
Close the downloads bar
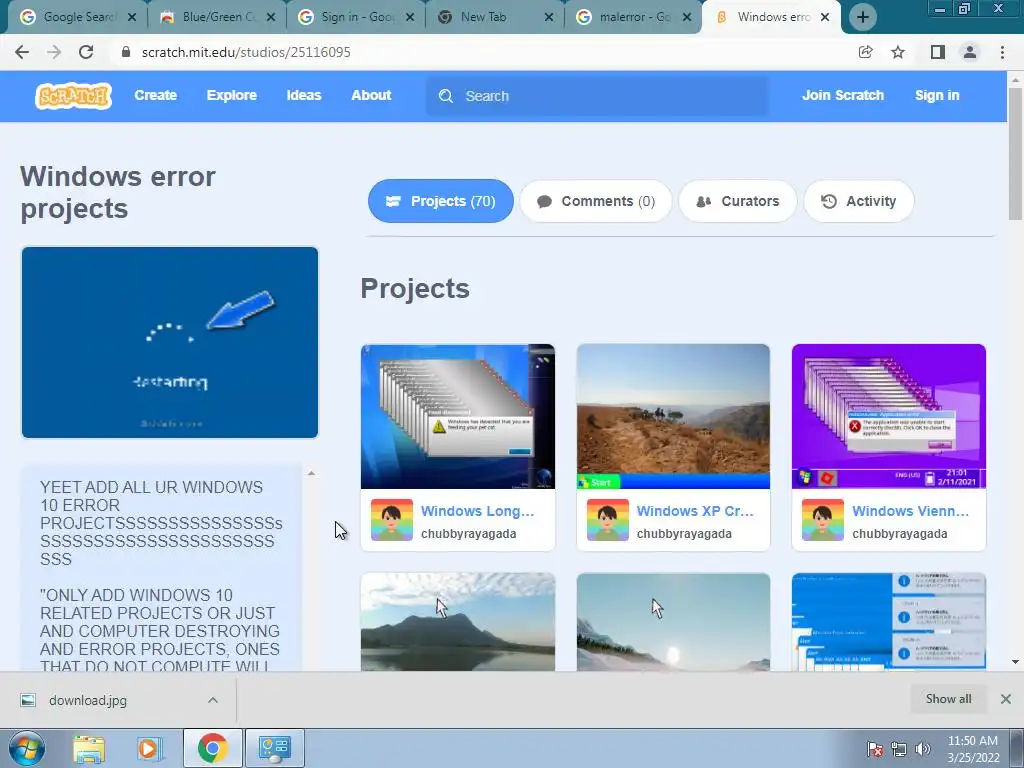pos(1006,699)
